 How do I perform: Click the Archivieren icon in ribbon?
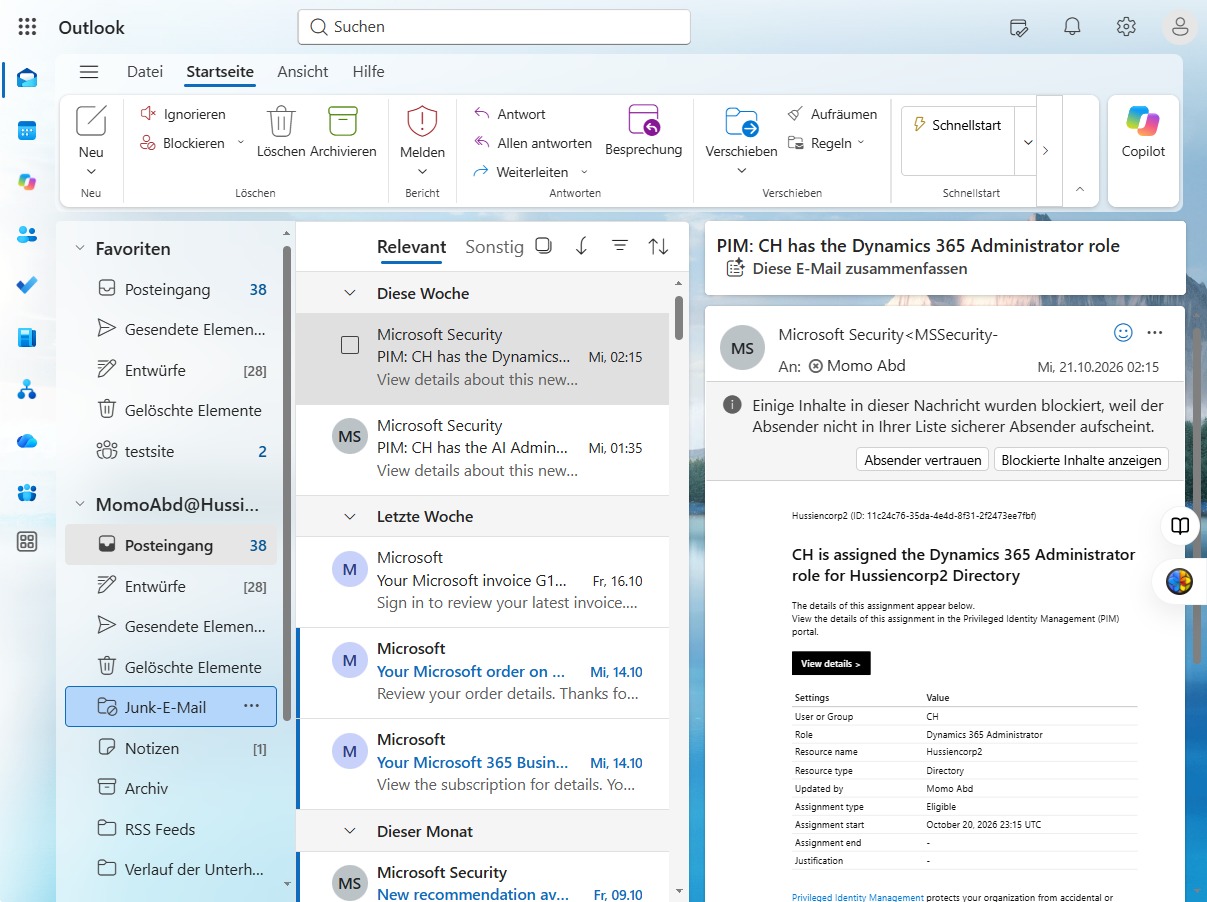tap(343, 121)
